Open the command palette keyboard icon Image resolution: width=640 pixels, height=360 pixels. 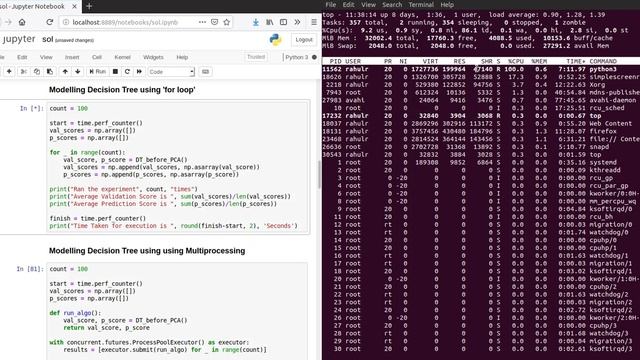[x=205, y=71]
